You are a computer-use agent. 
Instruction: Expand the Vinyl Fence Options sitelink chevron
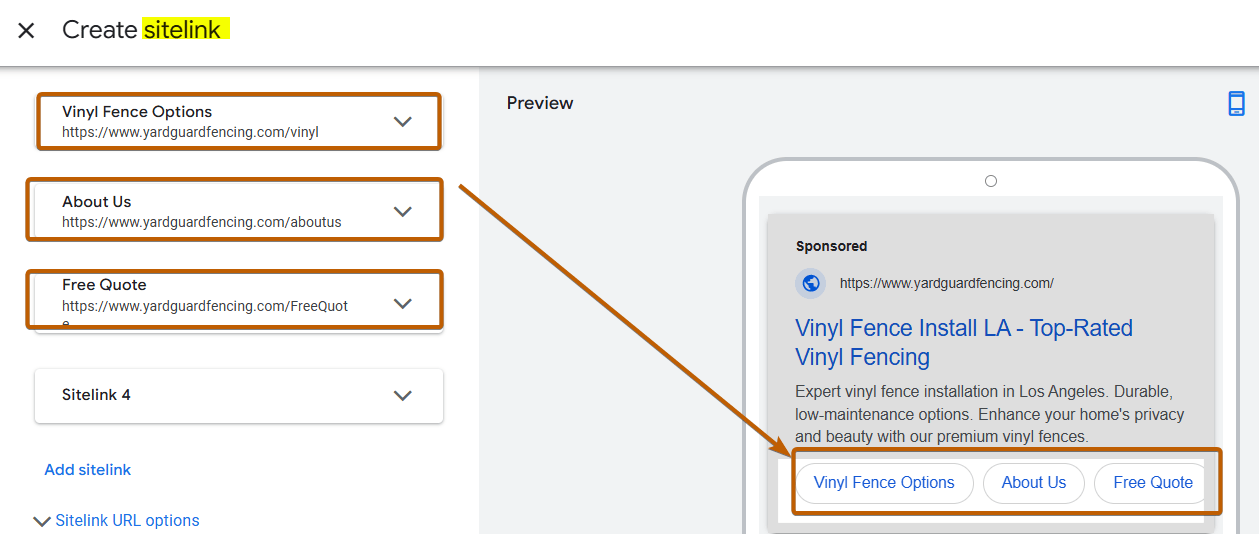coord(402,122)
